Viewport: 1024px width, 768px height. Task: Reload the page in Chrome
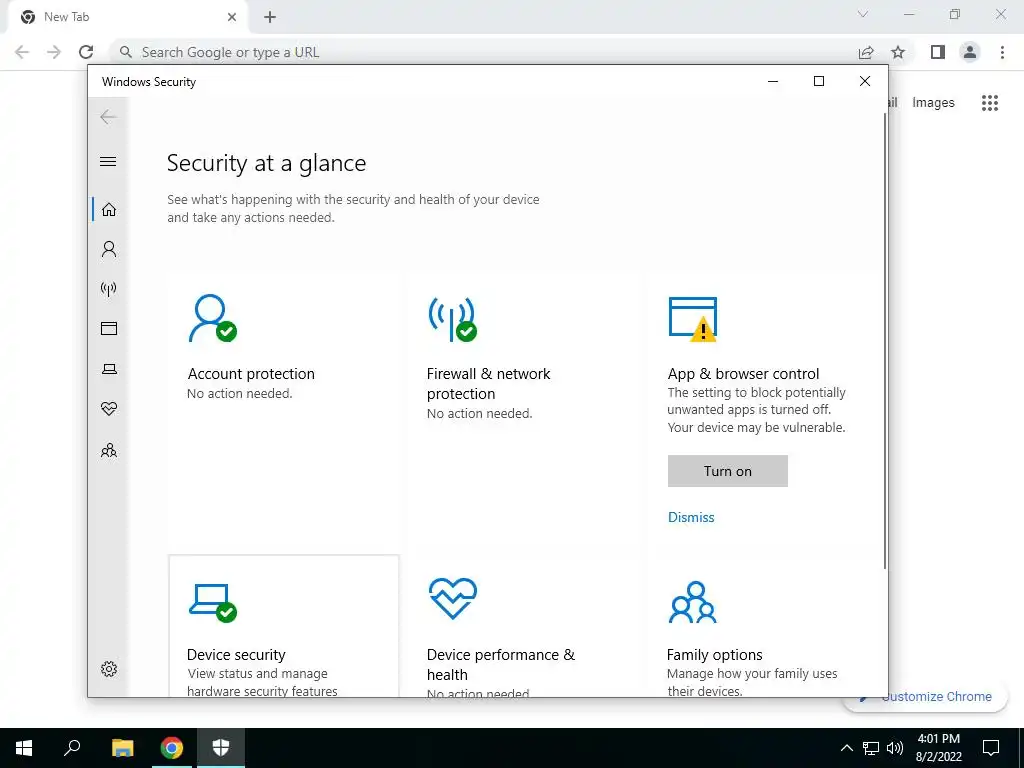point(86,52)
